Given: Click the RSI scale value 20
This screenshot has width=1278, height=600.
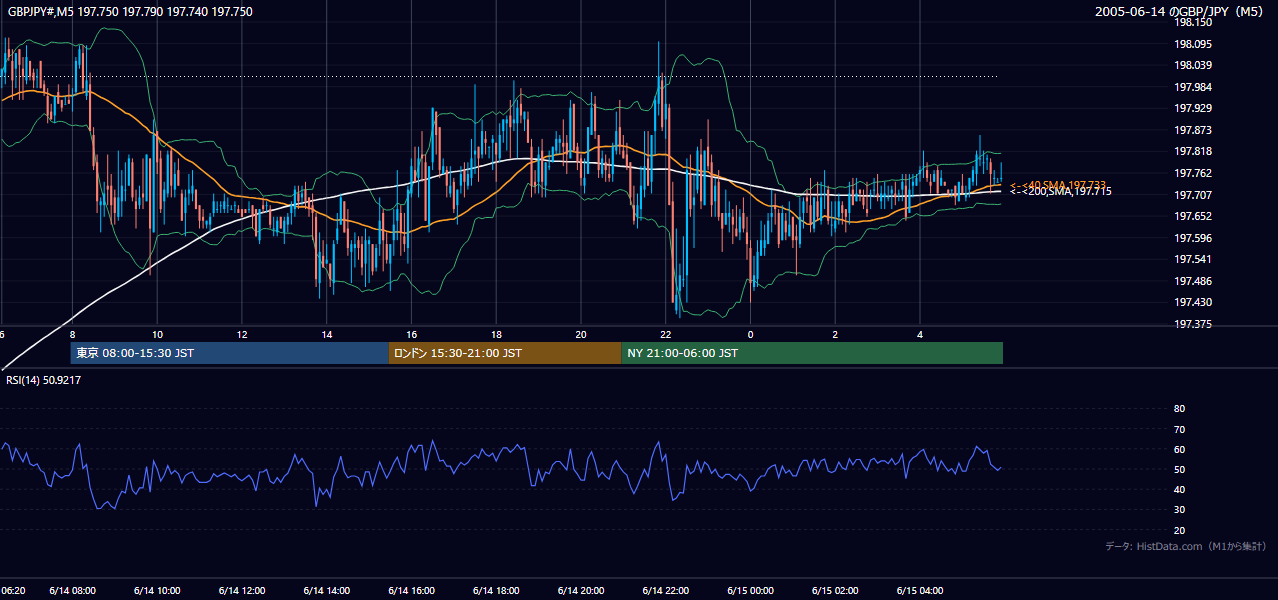Looking at the screenshot, I should 1179,530.
